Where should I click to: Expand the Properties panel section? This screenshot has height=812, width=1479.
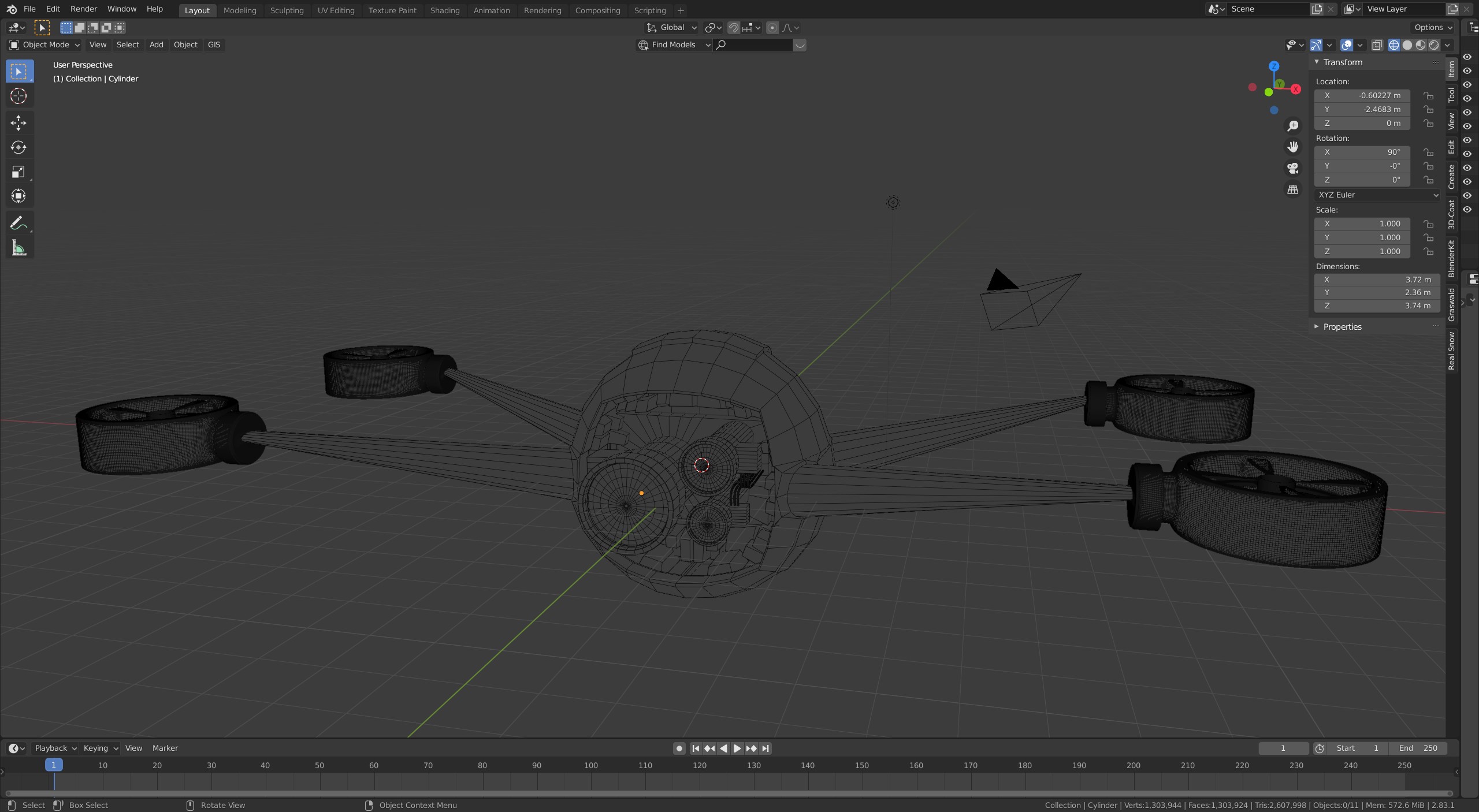pyautogui.click(x=1342, y=327)
